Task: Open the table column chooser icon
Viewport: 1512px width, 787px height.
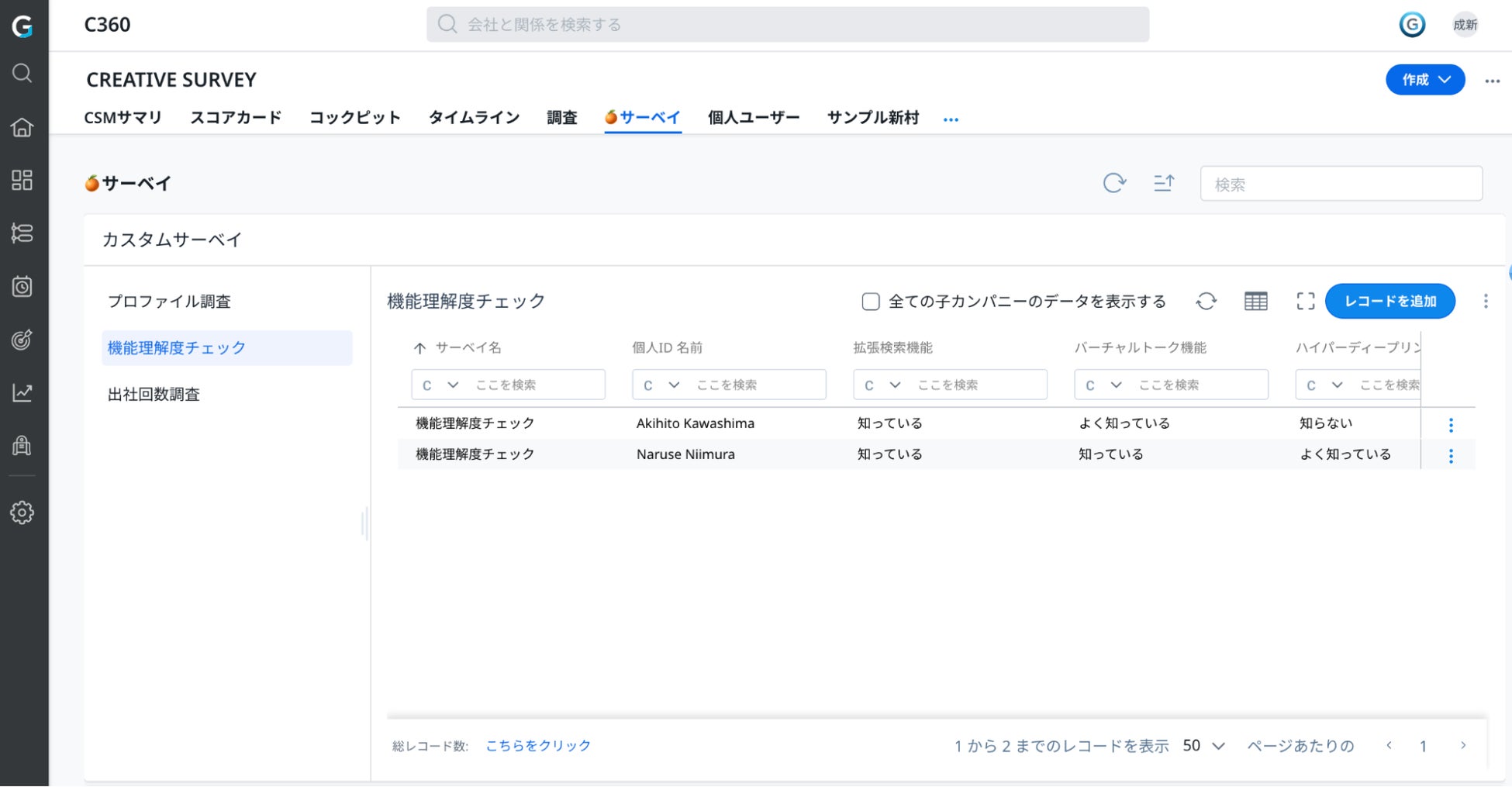Action: point(1255,301)
